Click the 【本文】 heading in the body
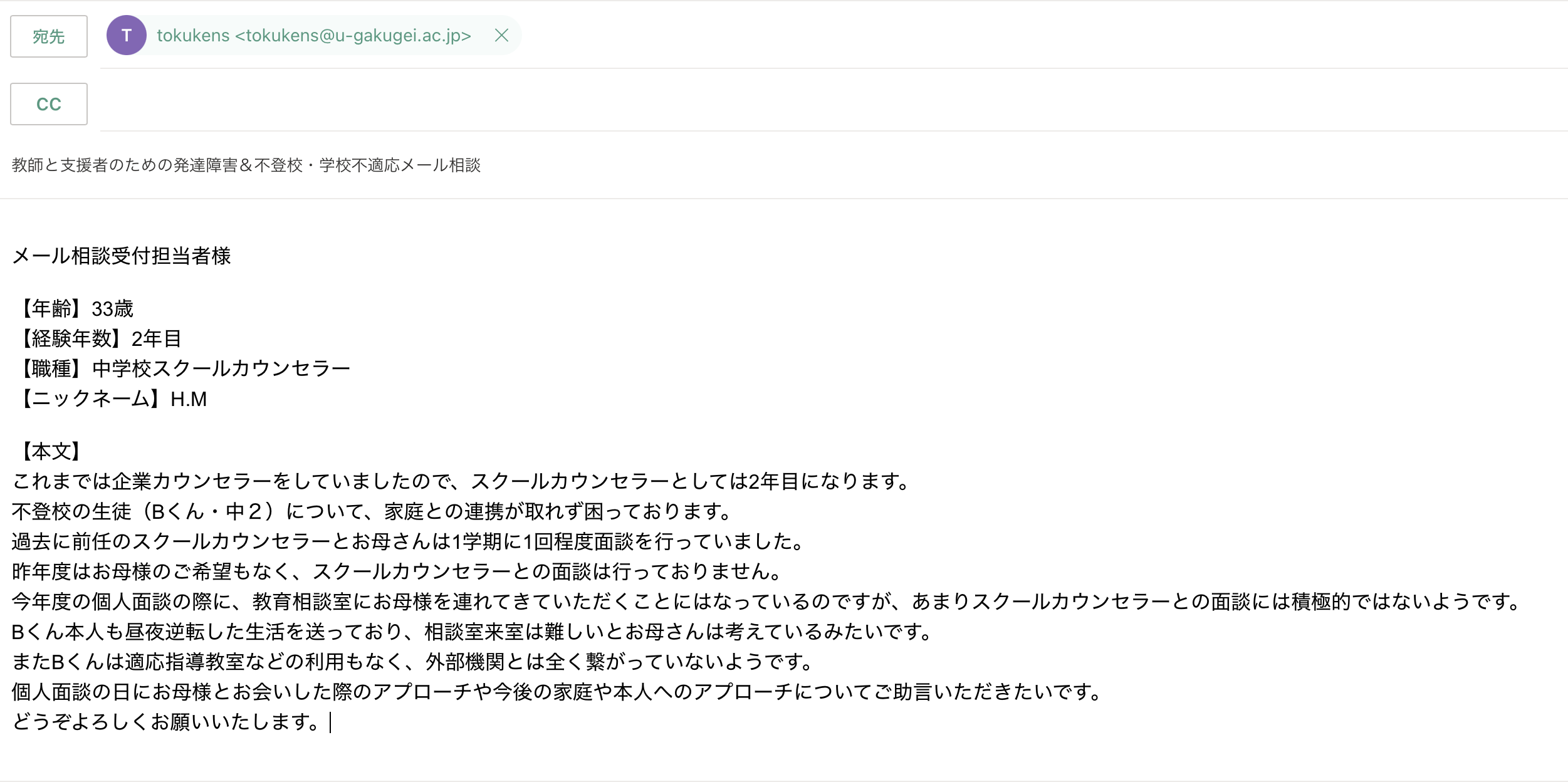The width and height of the screenshot is (1568, 782). [51, 451]
